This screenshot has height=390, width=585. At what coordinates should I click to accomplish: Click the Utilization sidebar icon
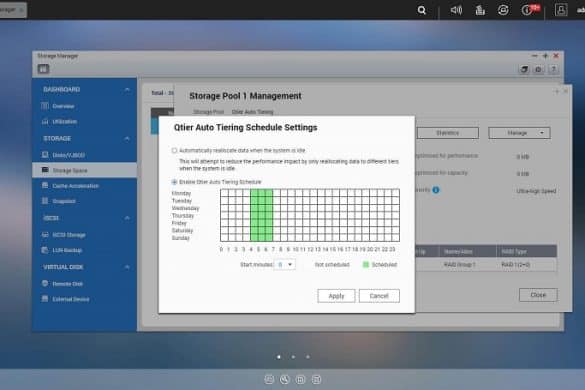pyautogui.click(x=45, y=121)
